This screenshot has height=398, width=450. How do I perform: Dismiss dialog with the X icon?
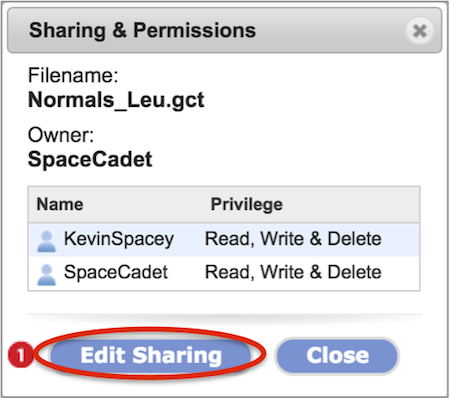tap(420, 31)
